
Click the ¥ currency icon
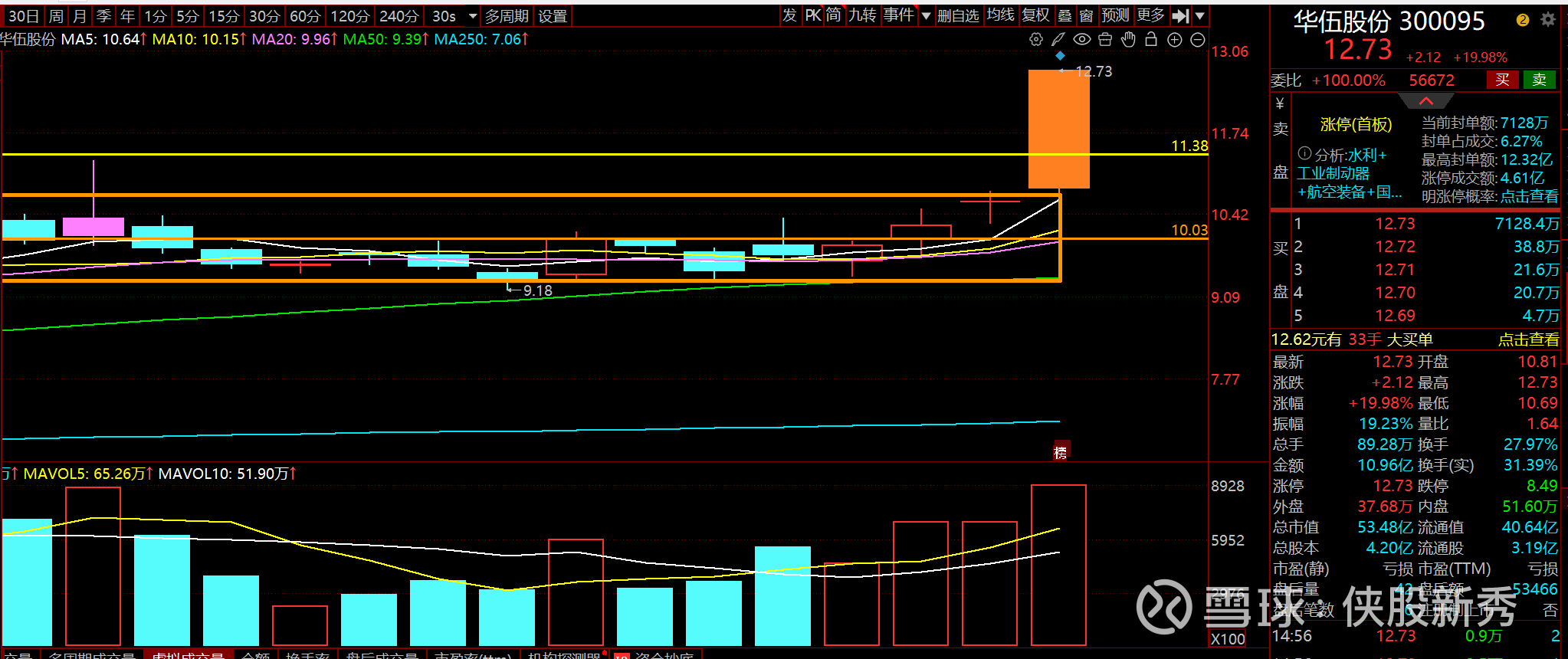pyautogui.click(x=1280, y=103)
